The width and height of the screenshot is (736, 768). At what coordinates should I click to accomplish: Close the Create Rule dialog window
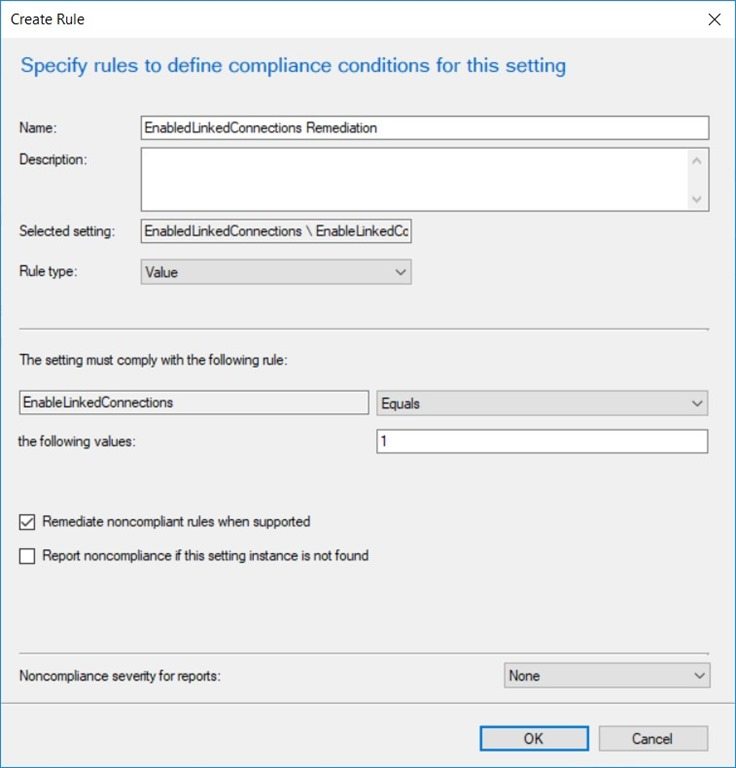click(x=714, y=19)
